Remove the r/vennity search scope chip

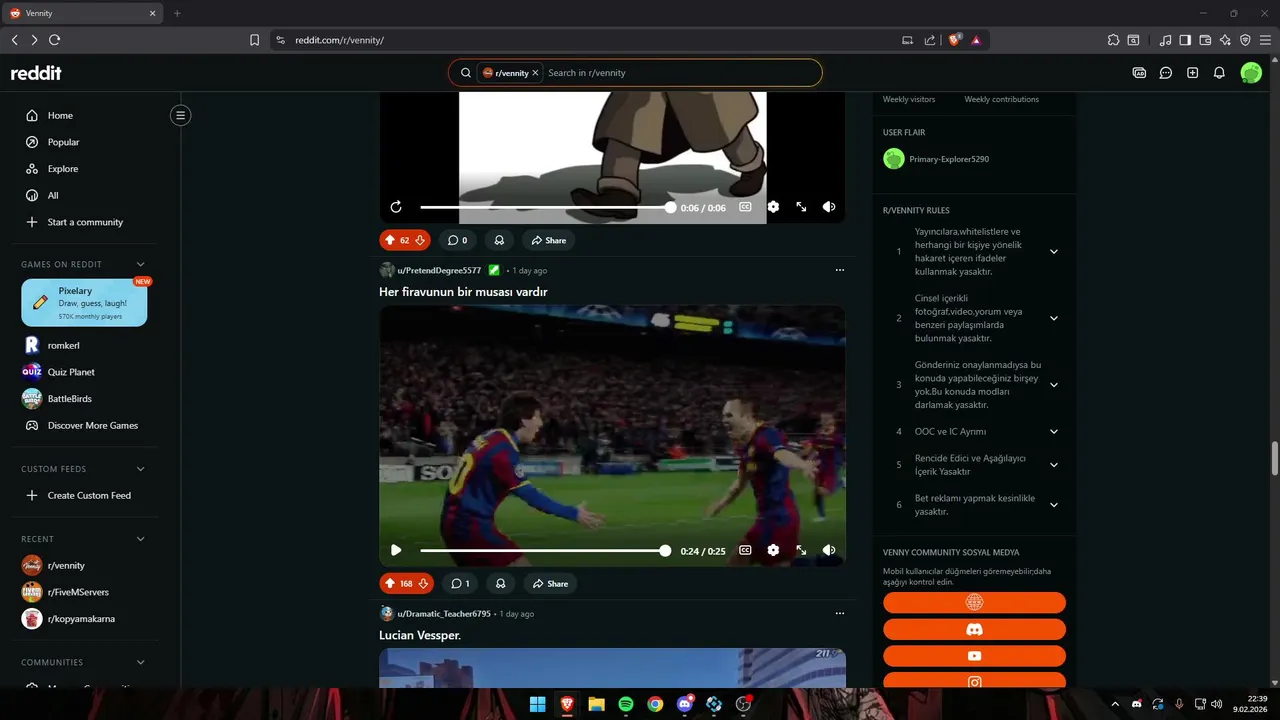click(536, 73)
